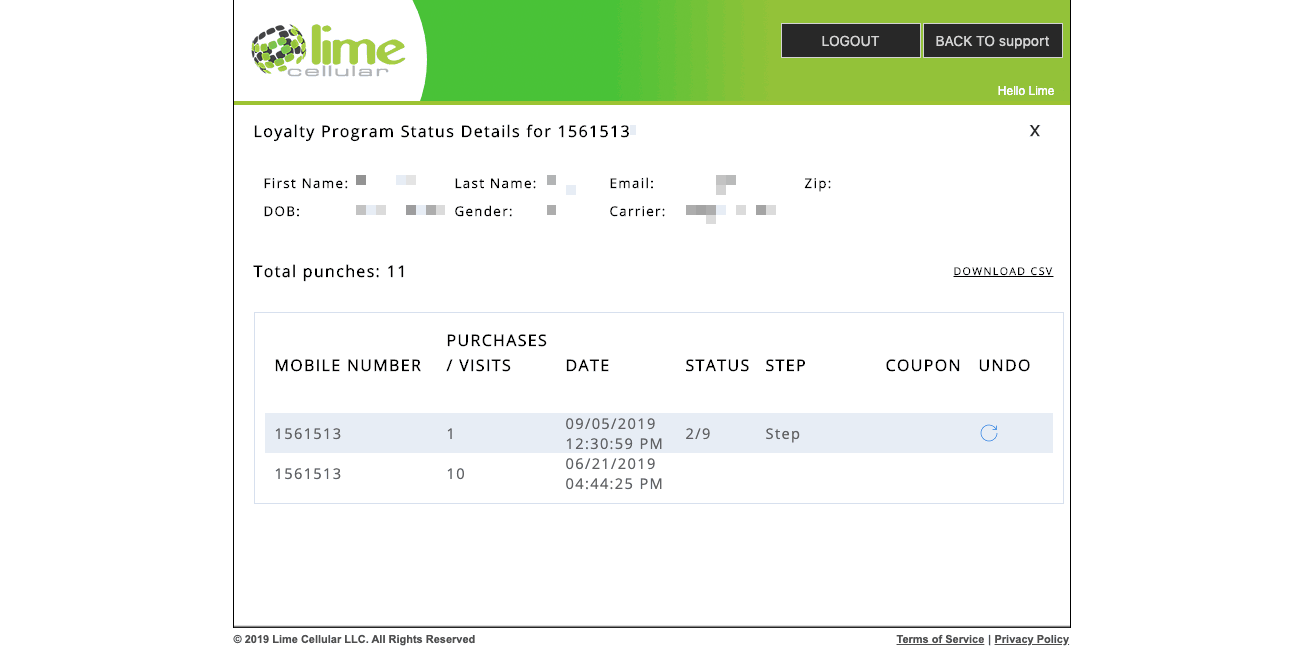Screen dimensions: 1313x649
Task: Select mobile number 1561513 in 06/21/2019 row
Action: [x=308, y=474]
